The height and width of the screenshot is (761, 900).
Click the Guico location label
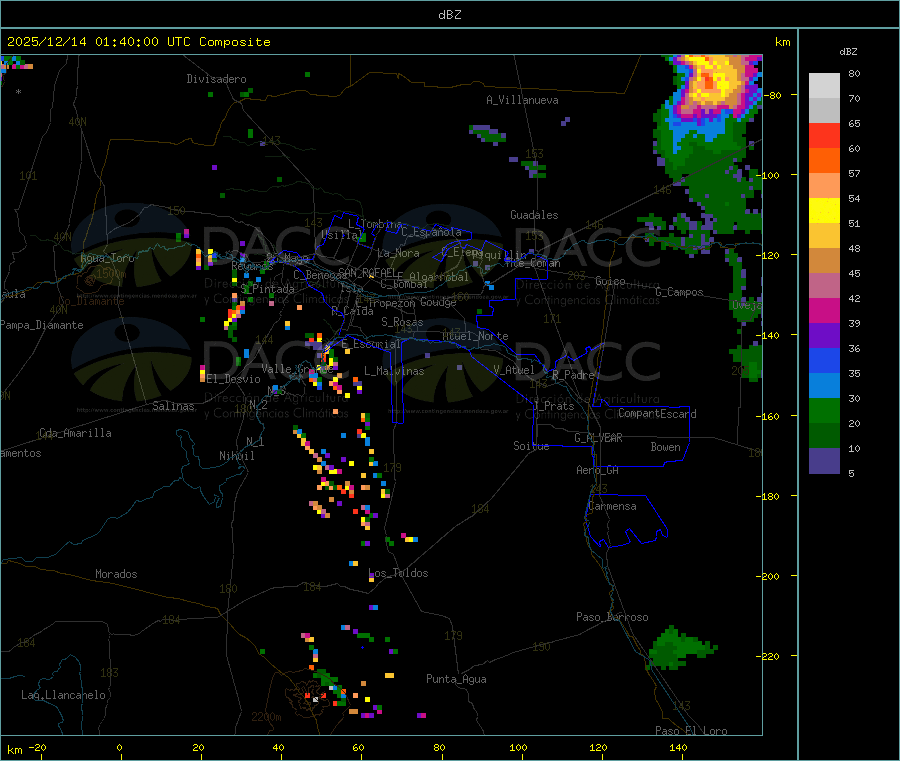(610, 281)
